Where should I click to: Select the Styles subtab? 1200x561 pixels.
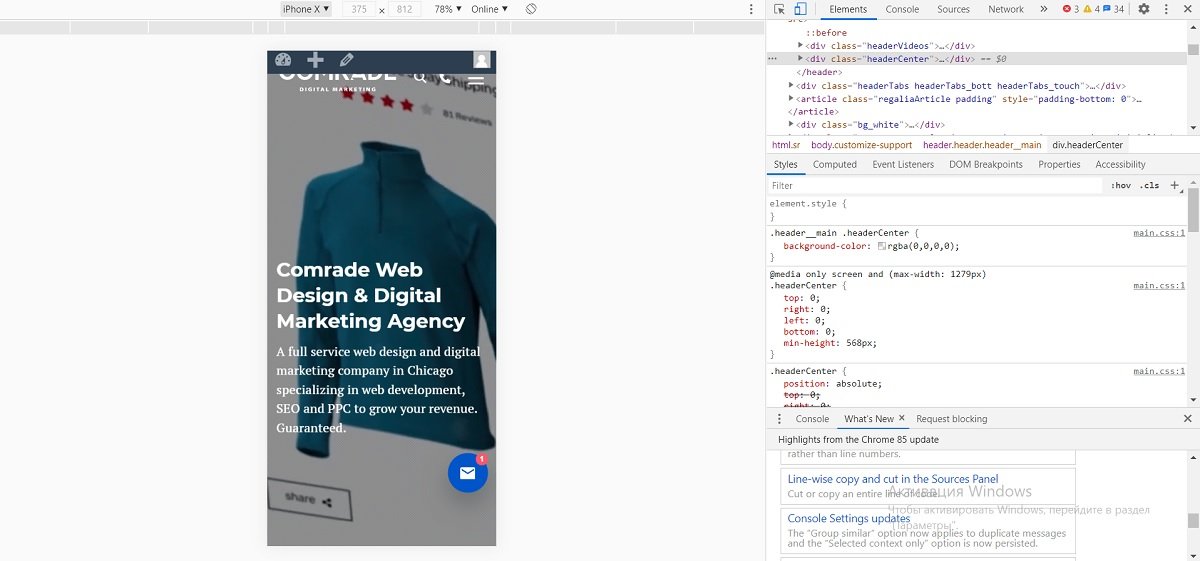click(786, 164)
